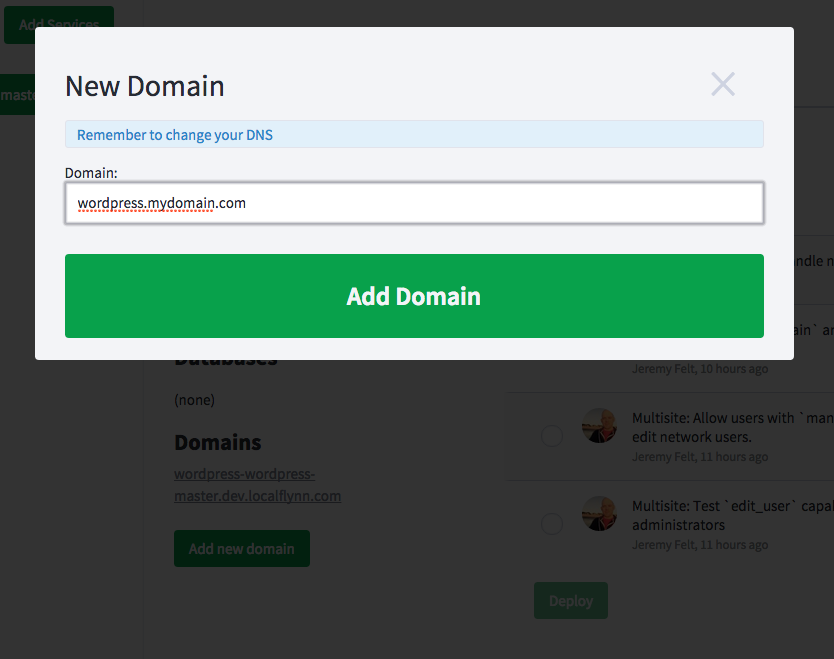
Task: Click the New Domain dialog title
Action: (x=145, y=86)
